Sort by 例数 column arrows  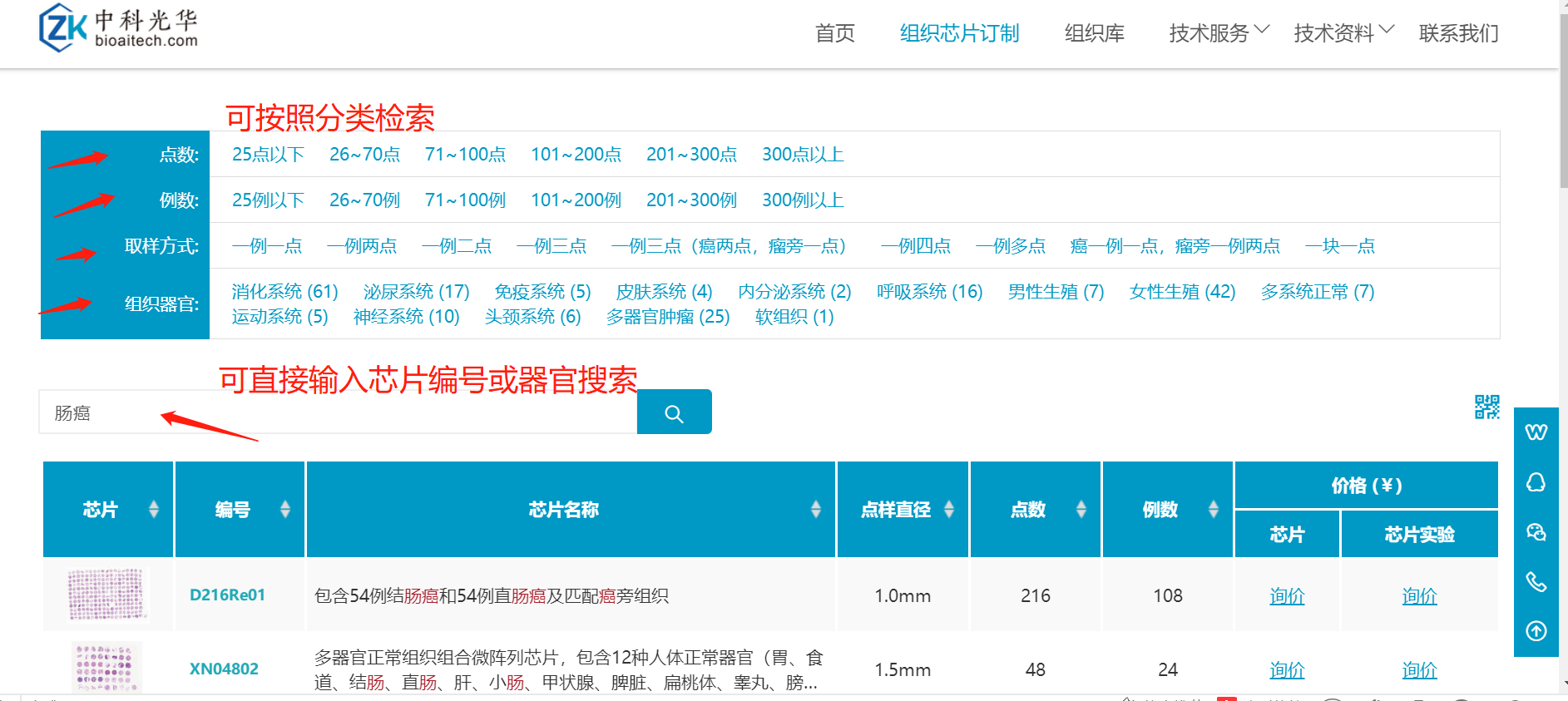pyautogui.click(x=1214, y=509)
